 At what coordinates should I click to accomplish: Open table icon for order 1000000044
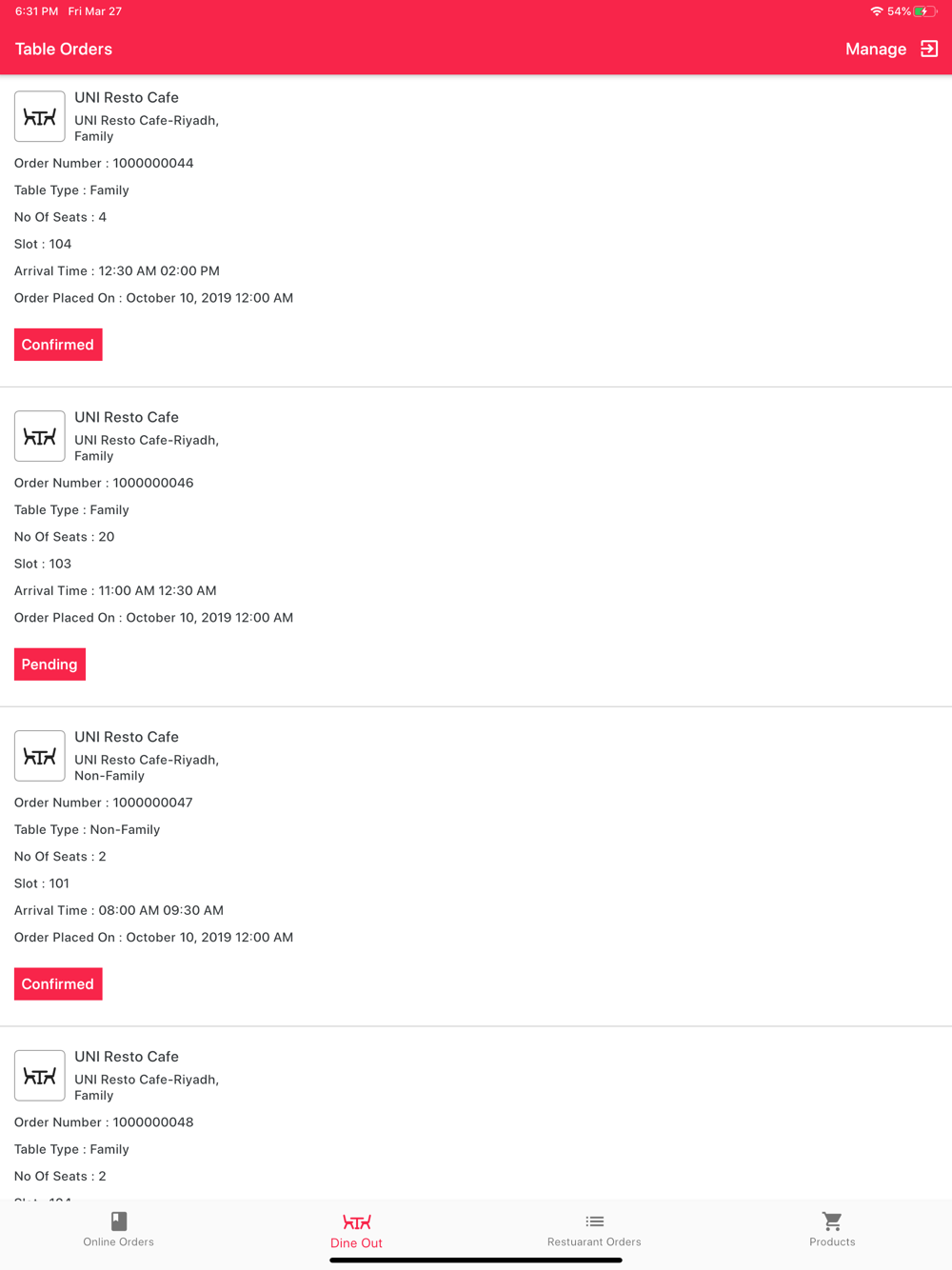39,116
